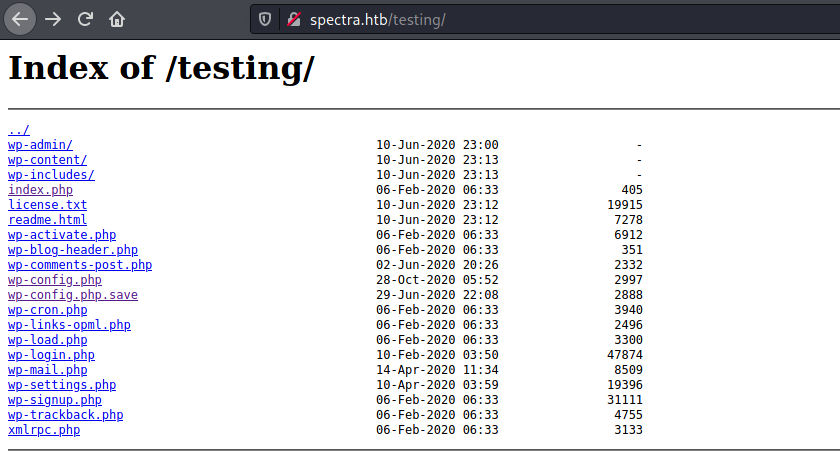Open the xmlrpc.php file link
This screenshot has height=451, width=840.
[44, 430]
